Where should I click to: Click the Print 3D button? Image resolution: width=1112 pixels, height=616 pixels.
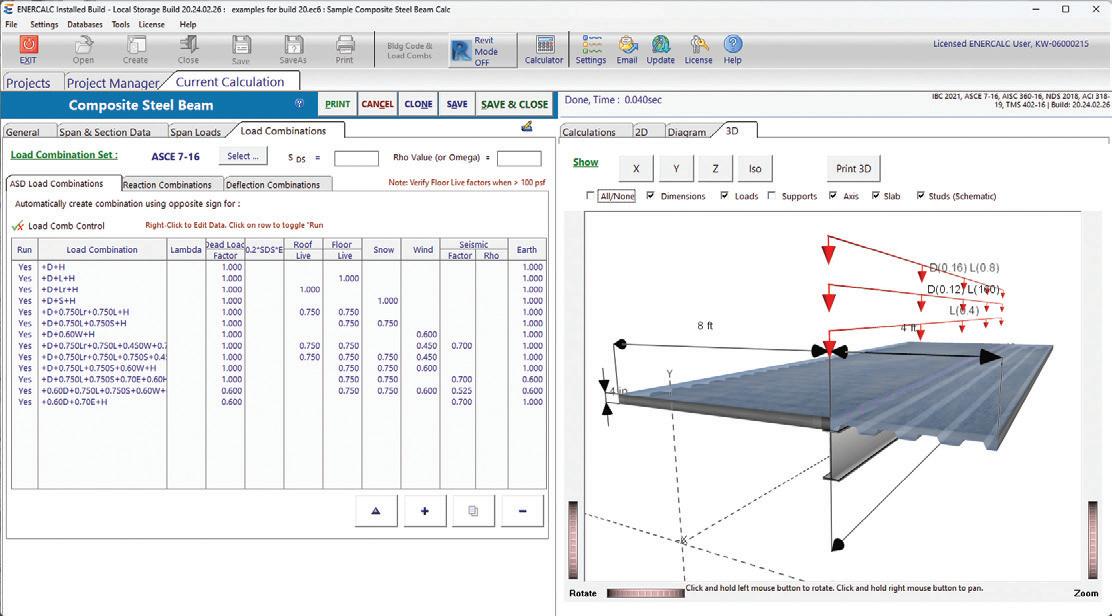point(853,169)
